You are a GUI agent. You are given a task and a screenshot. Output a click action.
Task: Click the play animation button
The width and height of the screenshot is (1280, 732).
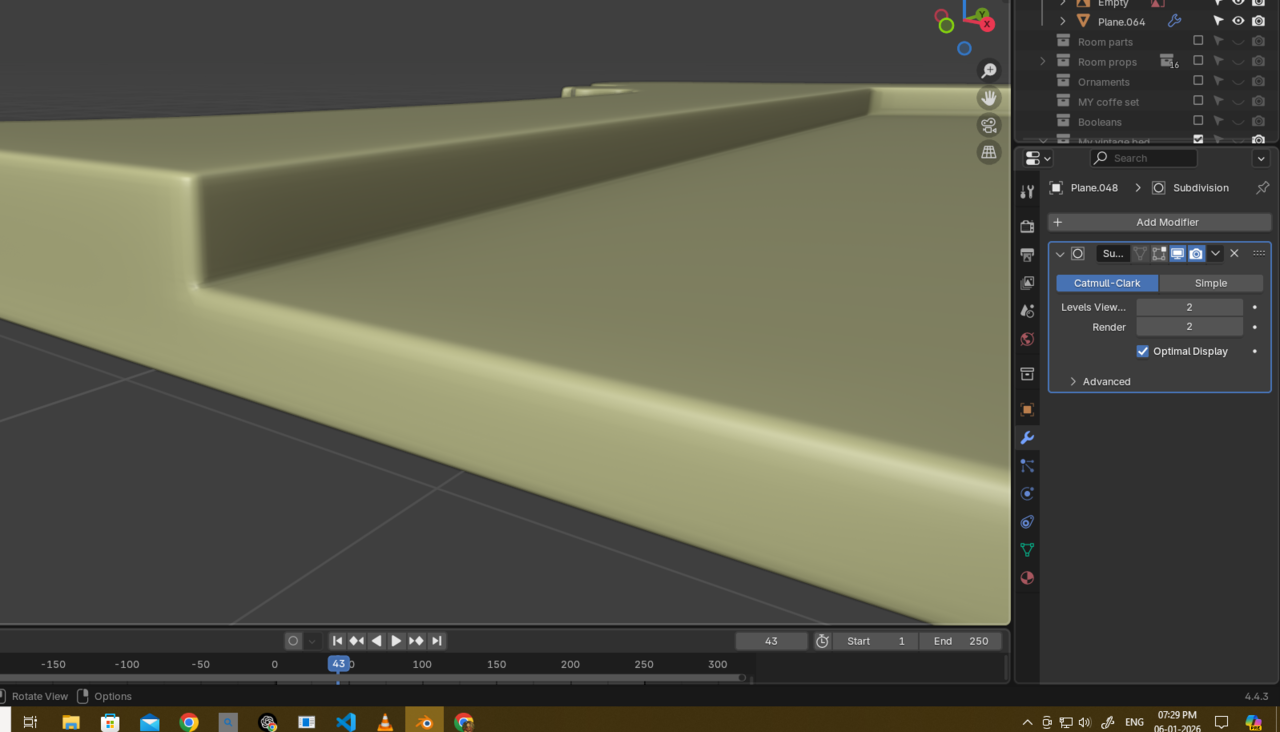point(396,641)
